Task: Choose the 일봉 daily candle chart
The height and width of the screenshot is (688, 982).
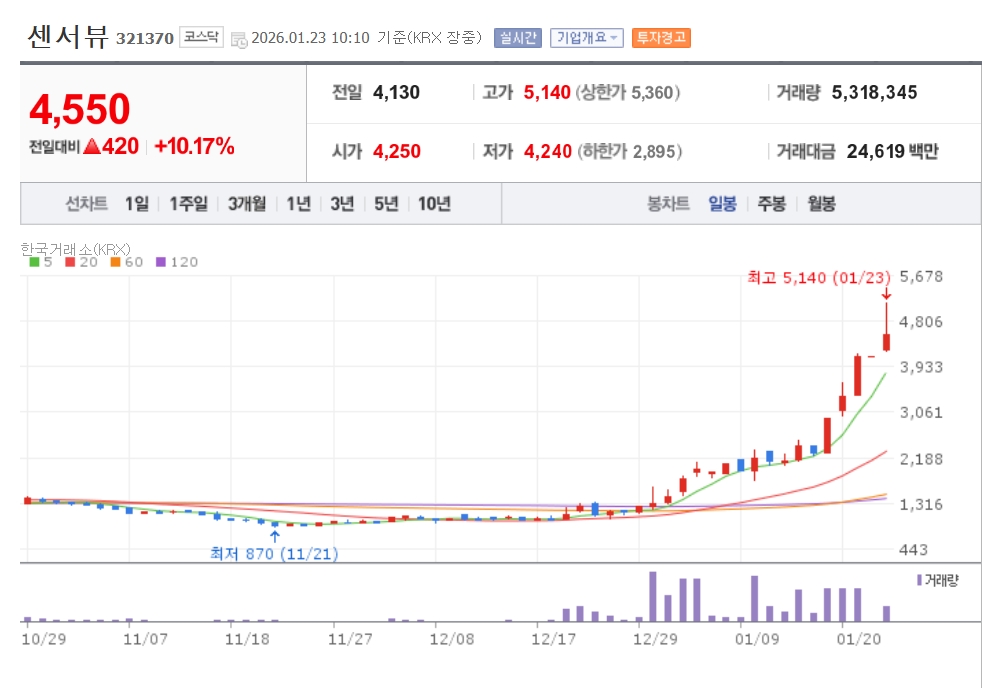Action: click(722, 204)
